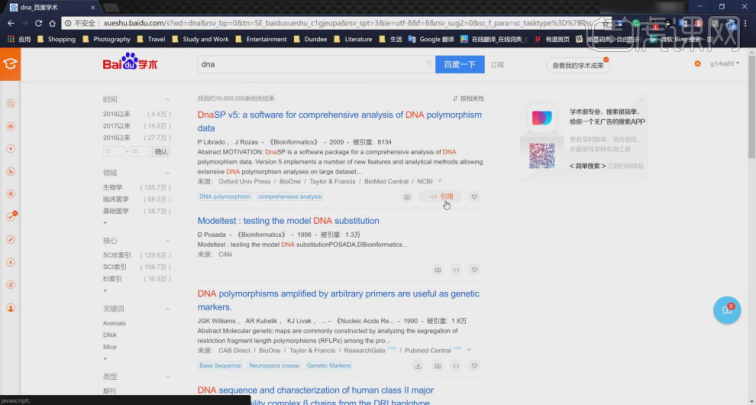Show more 领域 options with plus
The height and width of the screenshot is (405, 756).
105,223
